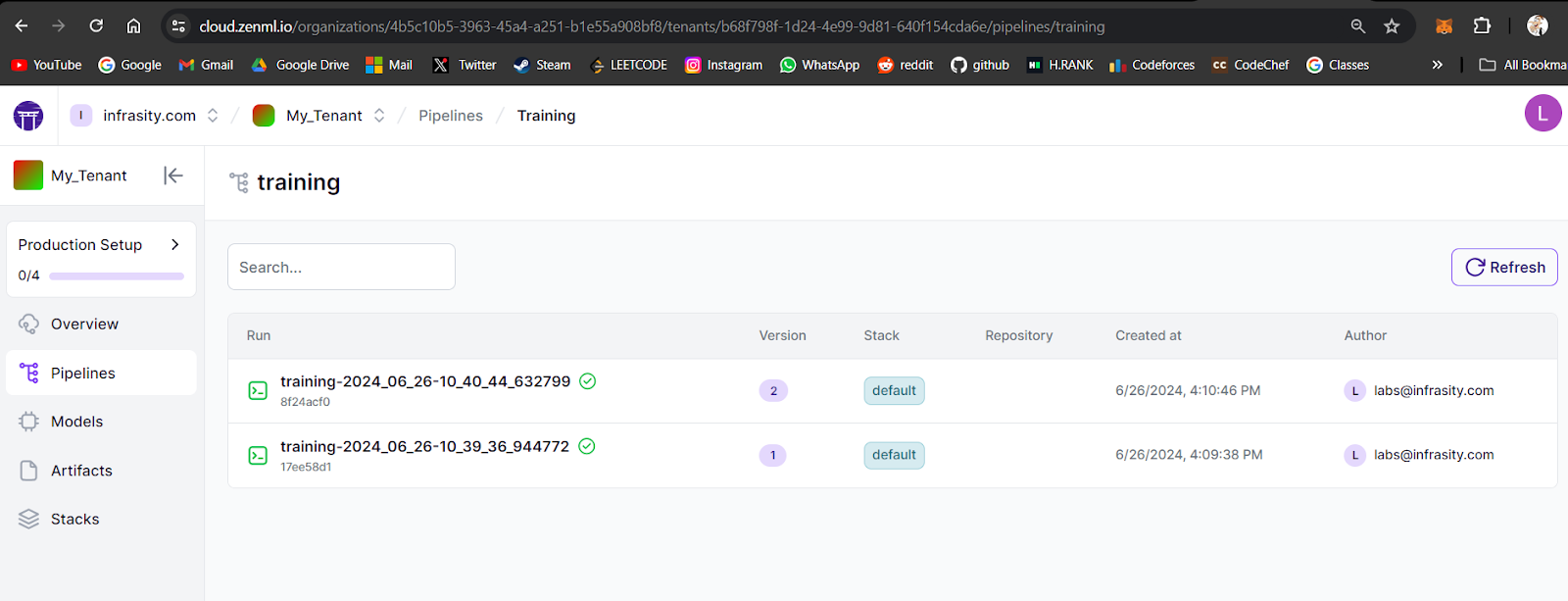This screenshot has height=601, width=1568.
Task: Collapse the sidebar using the arrow icon
Action: (173, 175)
